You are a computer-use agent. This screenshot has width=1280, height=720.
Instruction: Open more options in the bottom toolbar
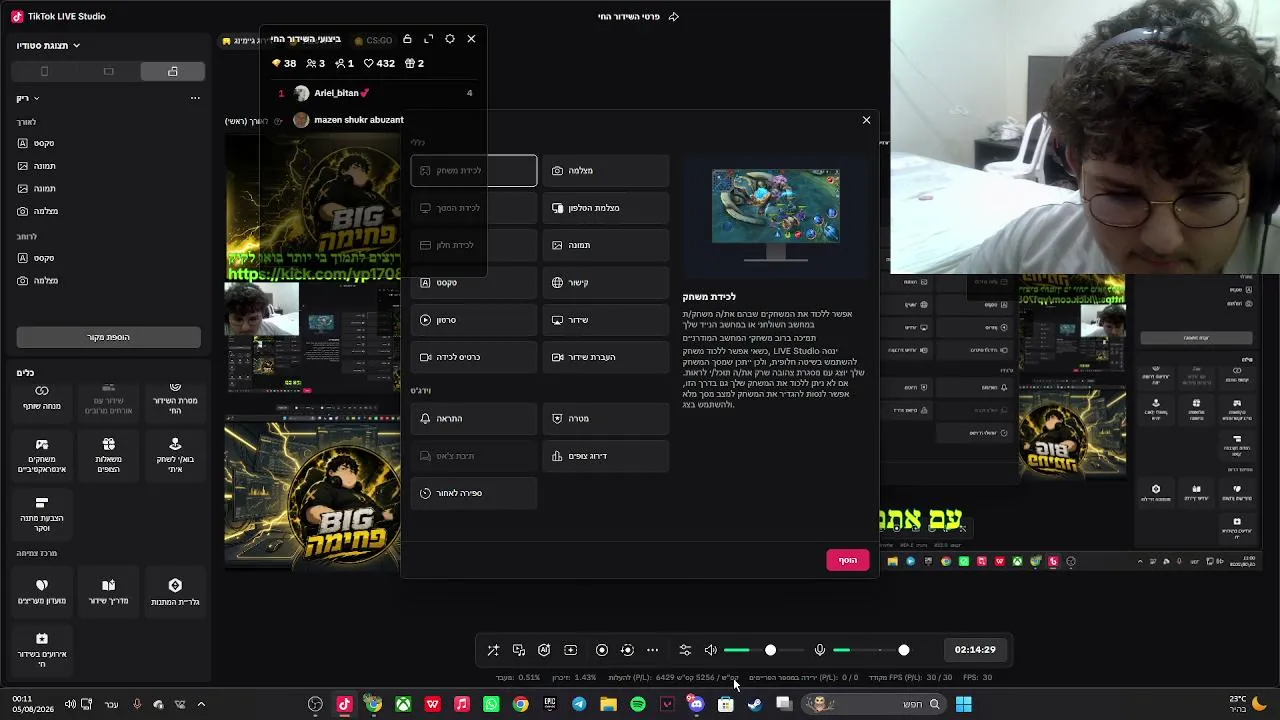pyautogui.click(x=653, y=650)
